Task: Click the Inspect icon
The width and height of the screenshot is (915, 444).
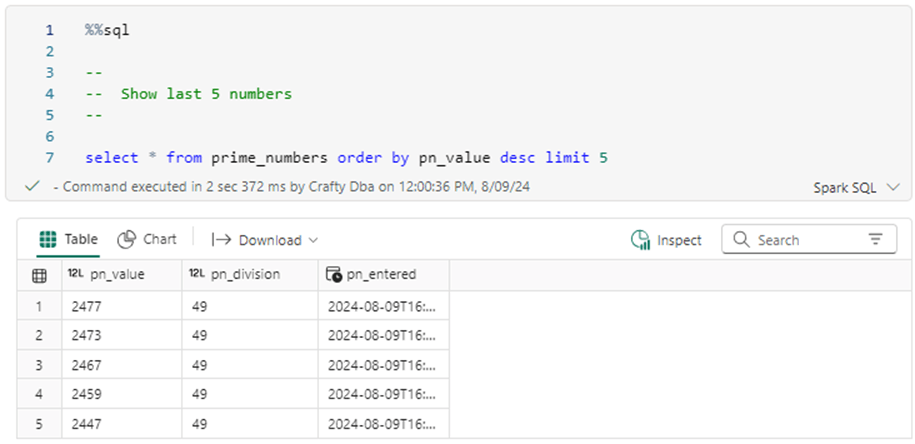Action: click(641, 240)
